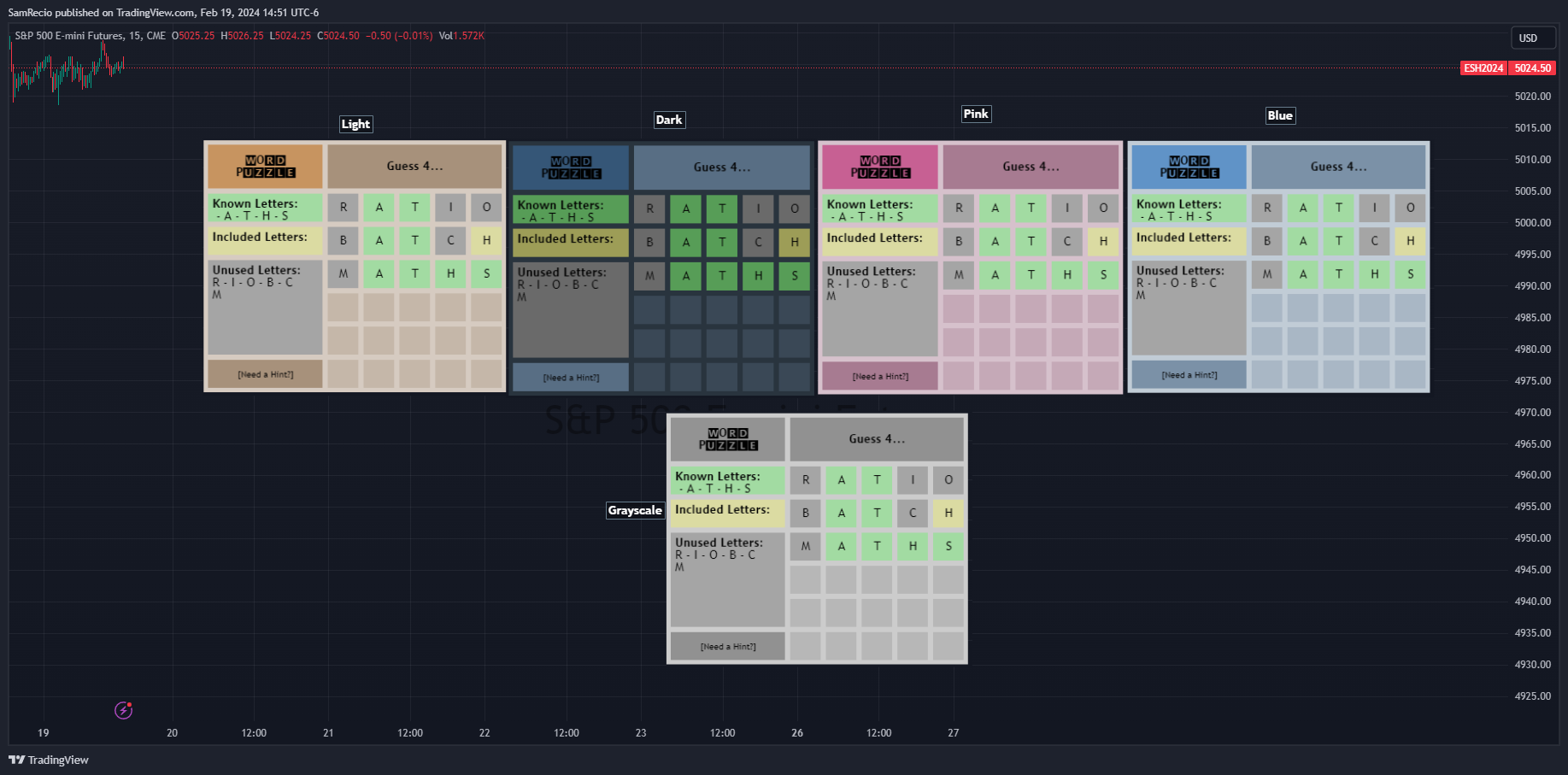Select the 'Dark' theme label

tap(669, 120)
